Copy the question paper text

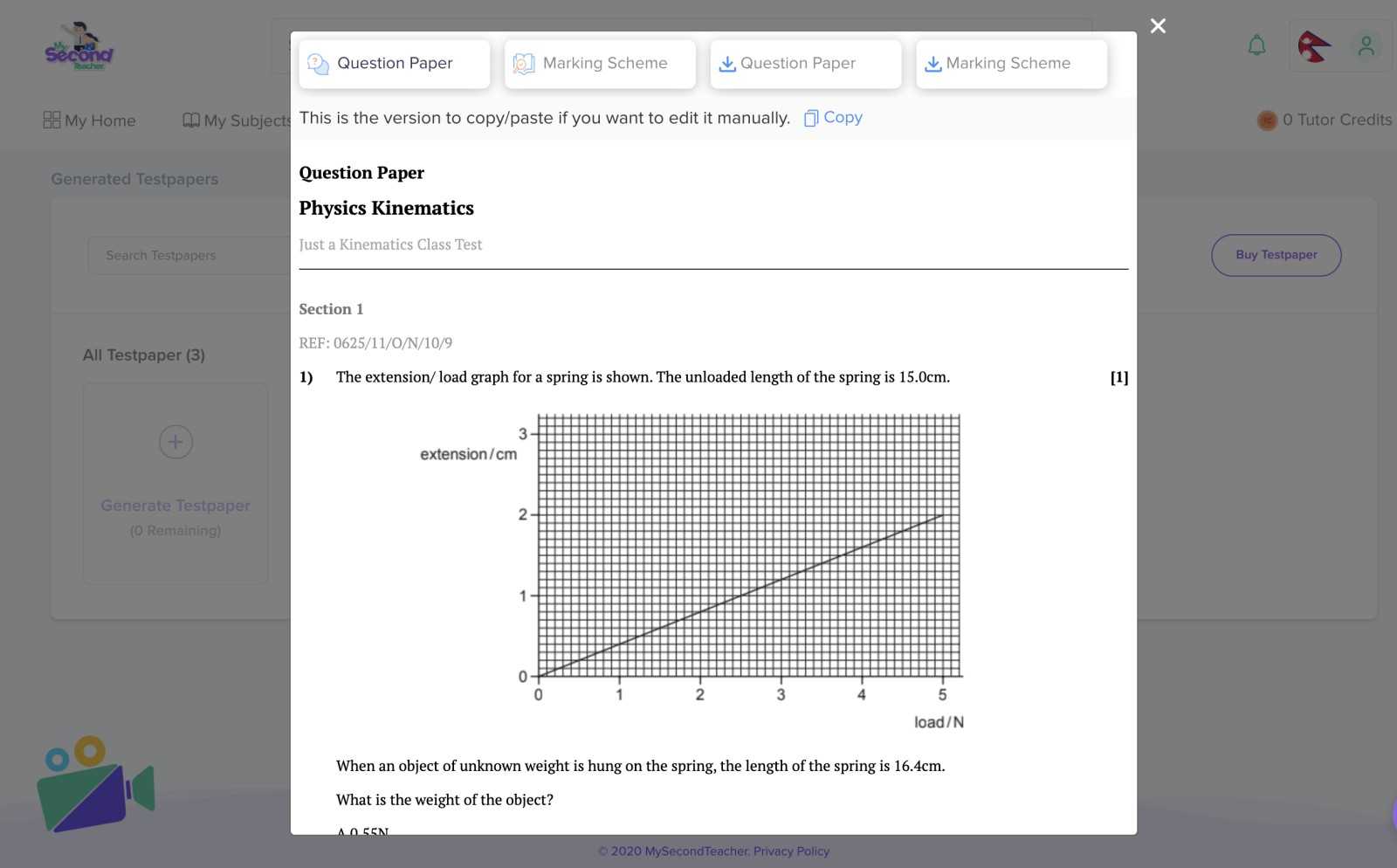pos(833,118)
